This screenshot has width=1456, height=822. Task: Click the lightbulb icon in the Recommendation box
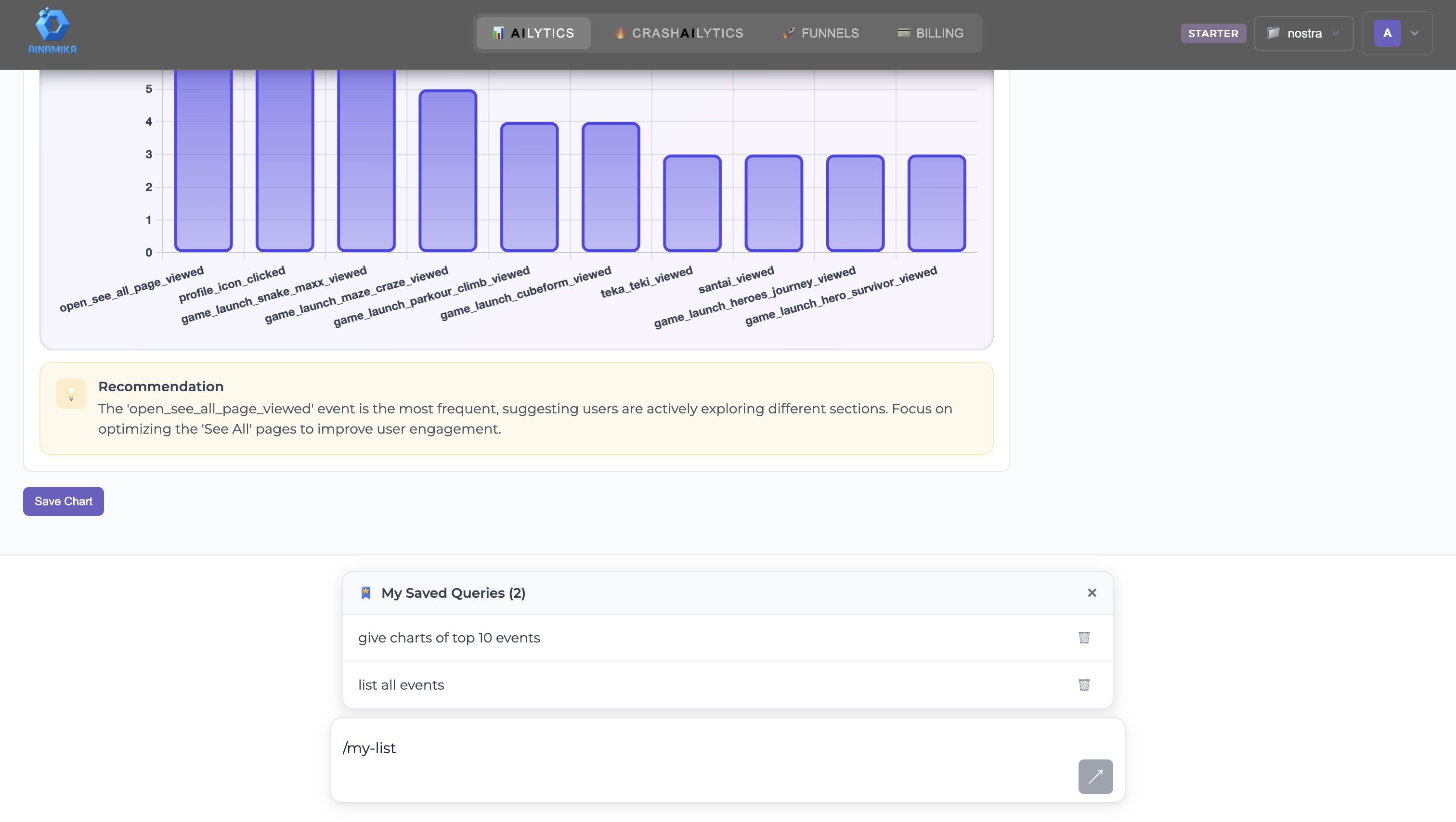pyautogui.click(x=71, y=394)
